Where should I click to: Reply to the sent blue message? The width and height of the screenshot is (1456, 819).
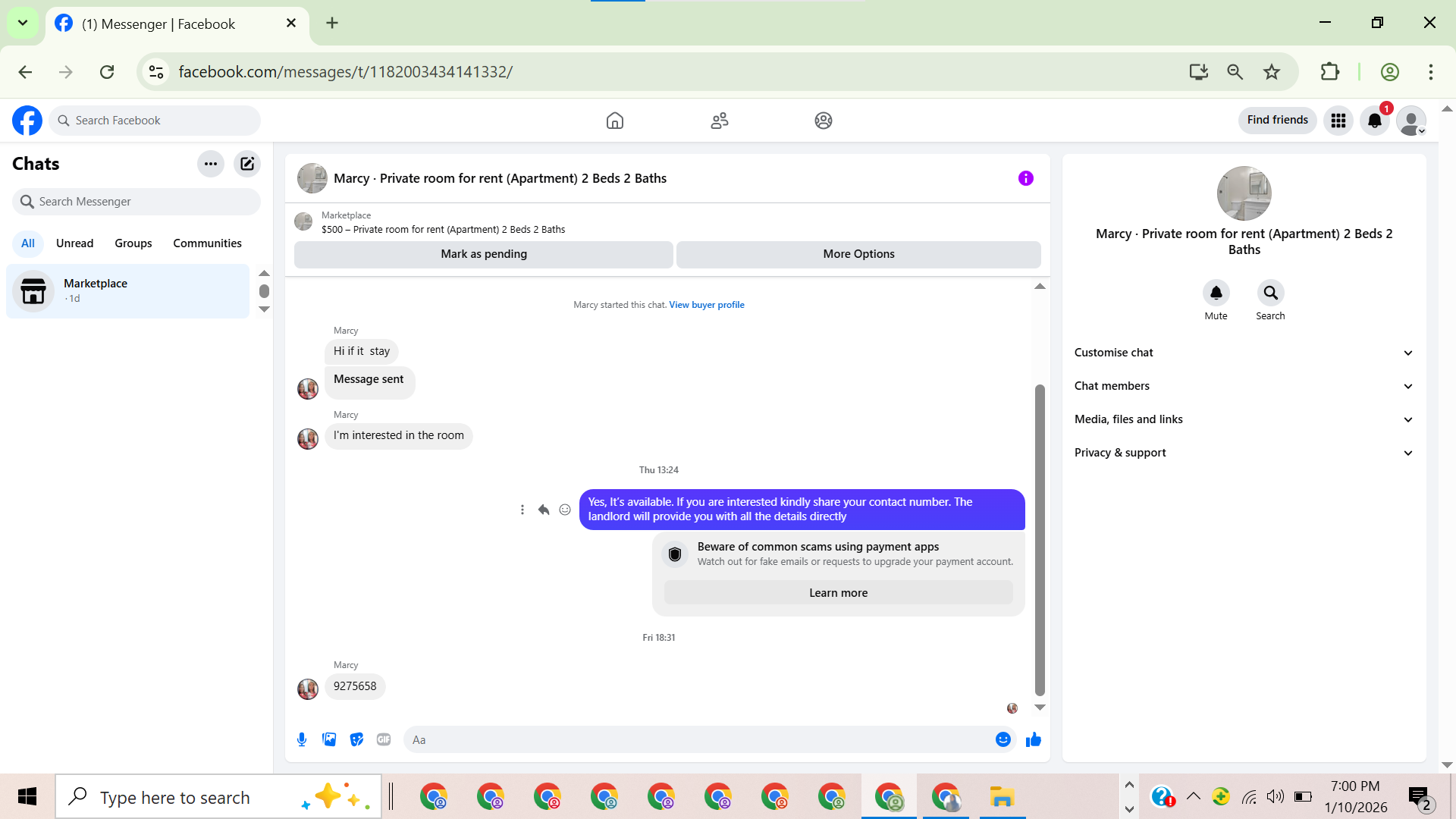pos(544,510)
